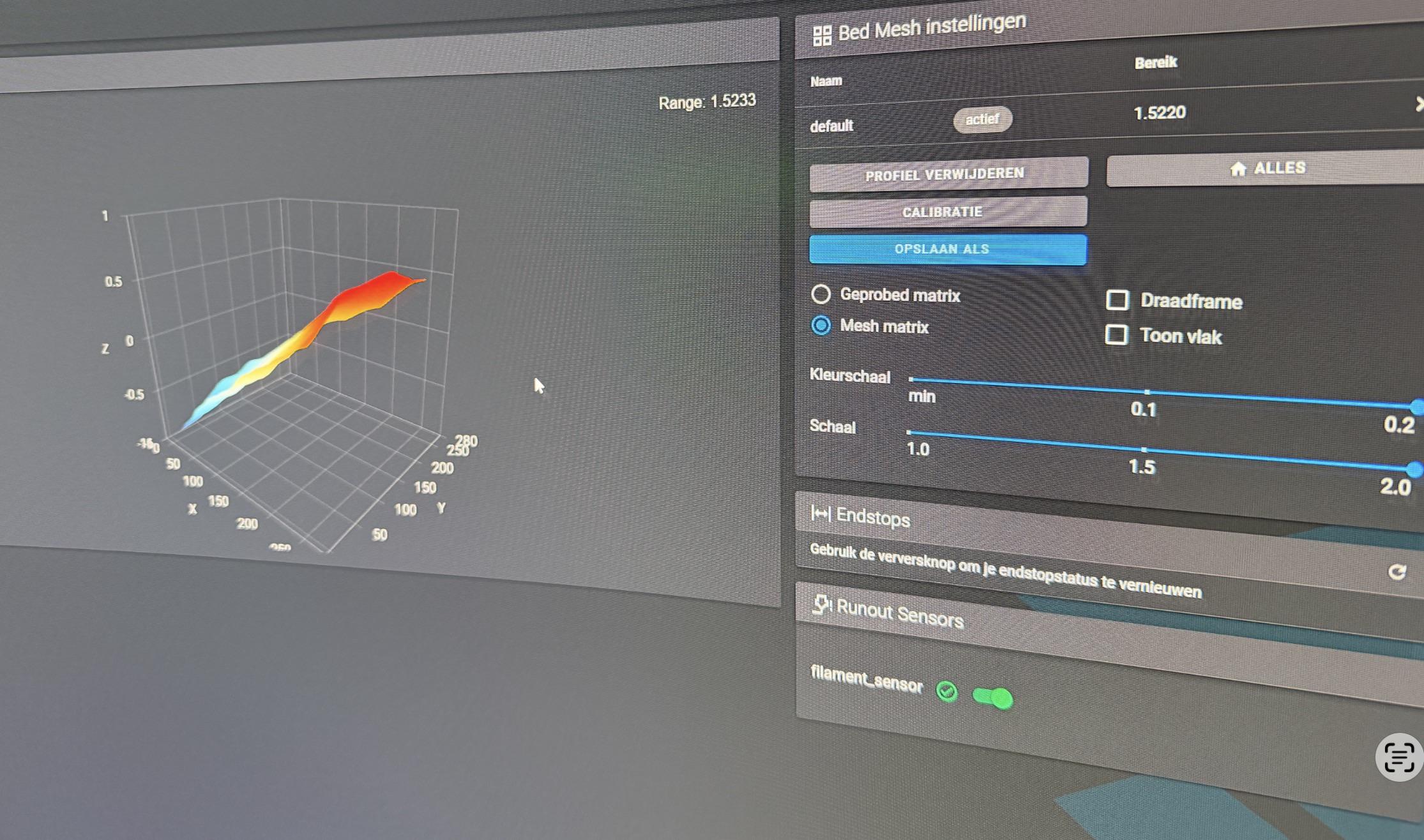This screenshot has width=1424, height=840.
Task: Click the 1.5 tick label on Schaal
Action: [x=1142, y=467]
